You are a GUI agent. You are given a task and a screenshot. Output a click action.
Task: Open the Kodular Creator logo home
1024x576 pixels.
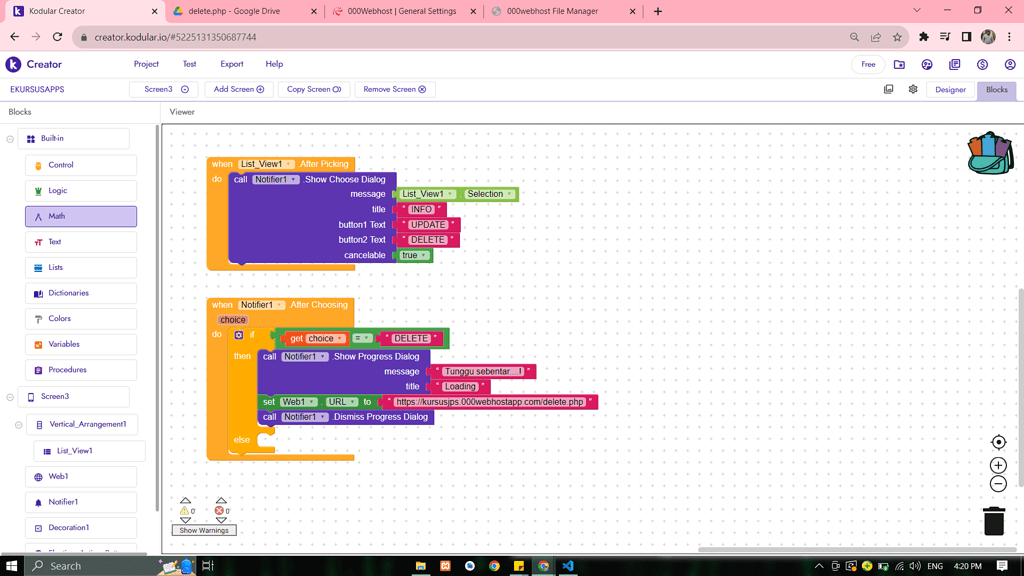(x=34, y=64)
